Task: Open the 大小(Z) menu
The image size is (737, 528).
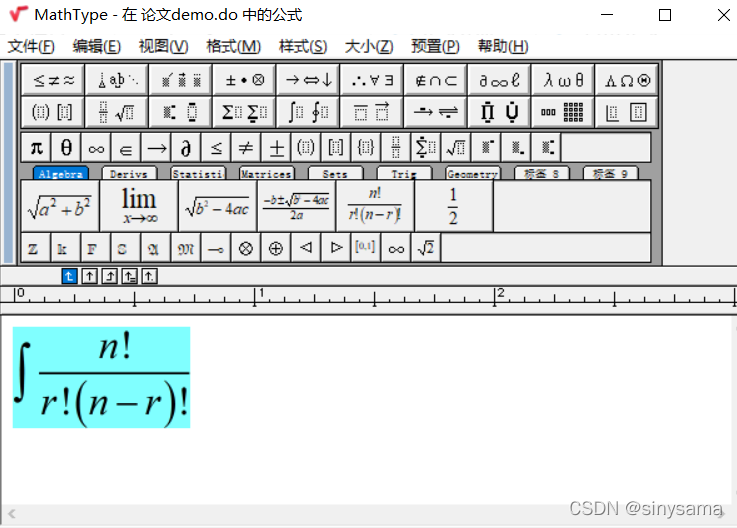Action: tap(369, 46)
